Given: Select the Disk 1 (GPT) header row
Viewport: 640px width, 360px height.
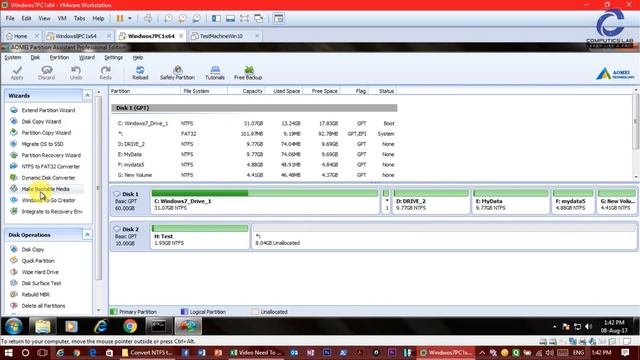Looking at the screenshot, I should point(254,108).
